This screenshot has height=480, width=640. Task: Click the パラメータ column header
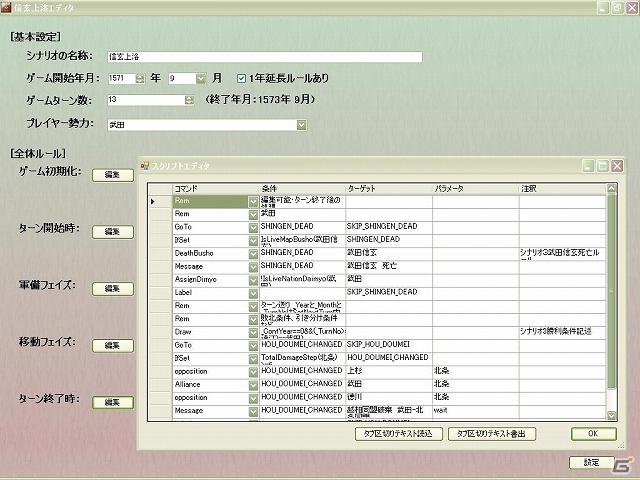476,189
